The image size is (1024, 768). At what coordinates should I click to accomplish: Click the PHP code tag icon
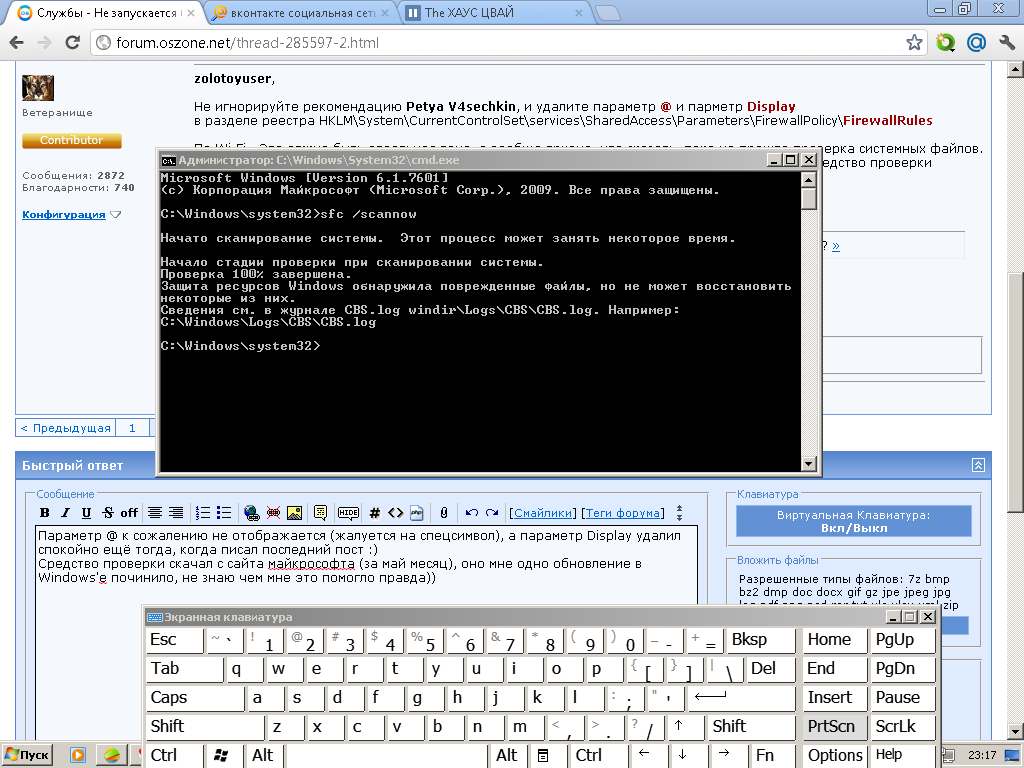point(417,513)
